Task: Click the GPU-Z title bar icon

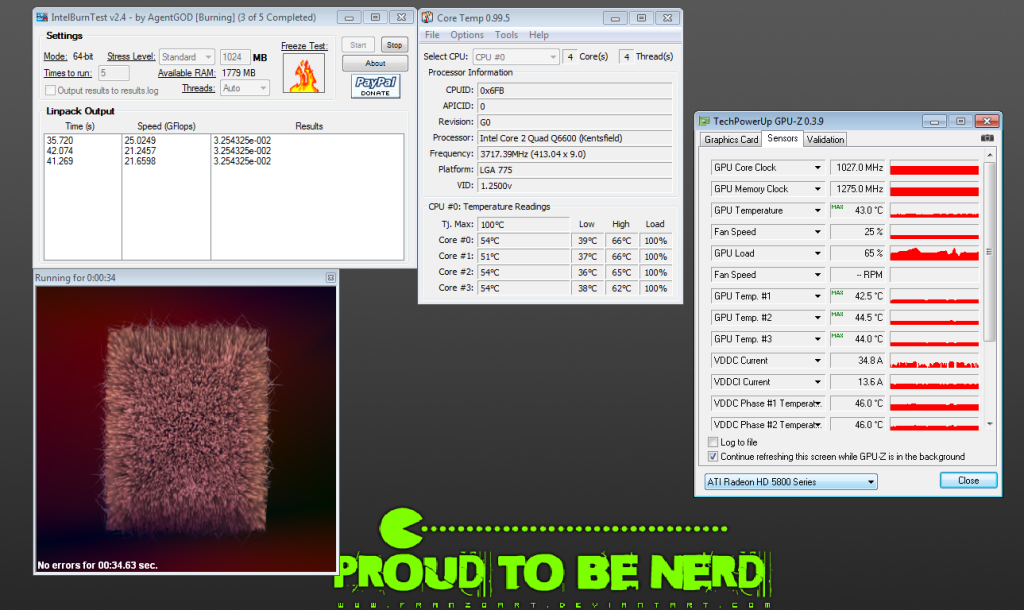Action: tap(704, 121)
